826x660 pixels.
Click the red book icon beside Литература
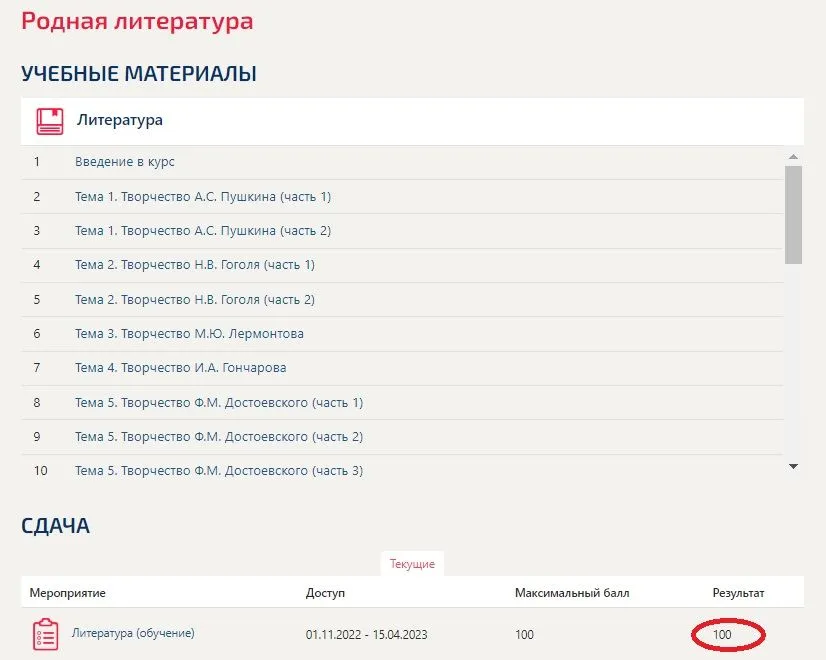point(50,121)
